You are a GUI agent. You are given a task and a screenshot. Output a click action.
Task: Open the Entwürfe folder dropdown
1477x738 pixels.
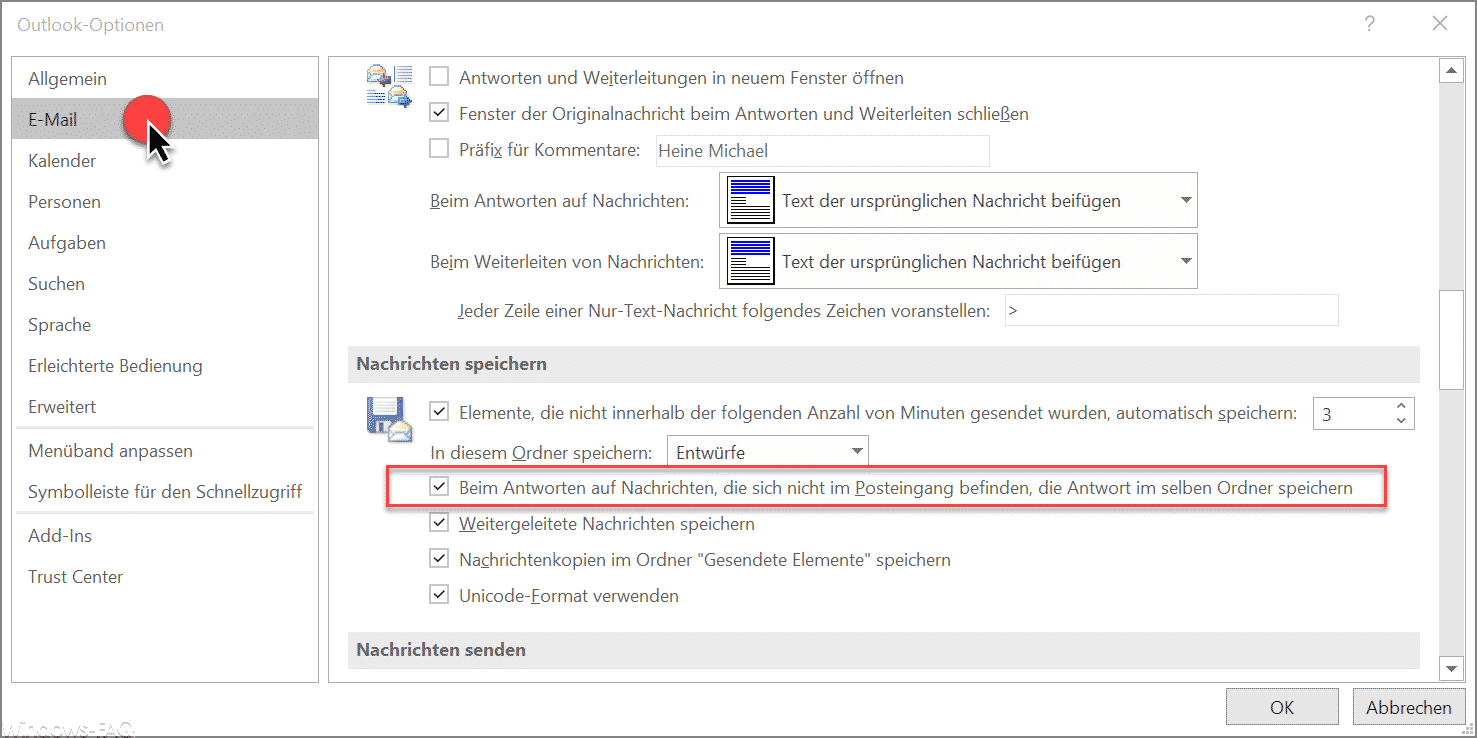point(767,452)
